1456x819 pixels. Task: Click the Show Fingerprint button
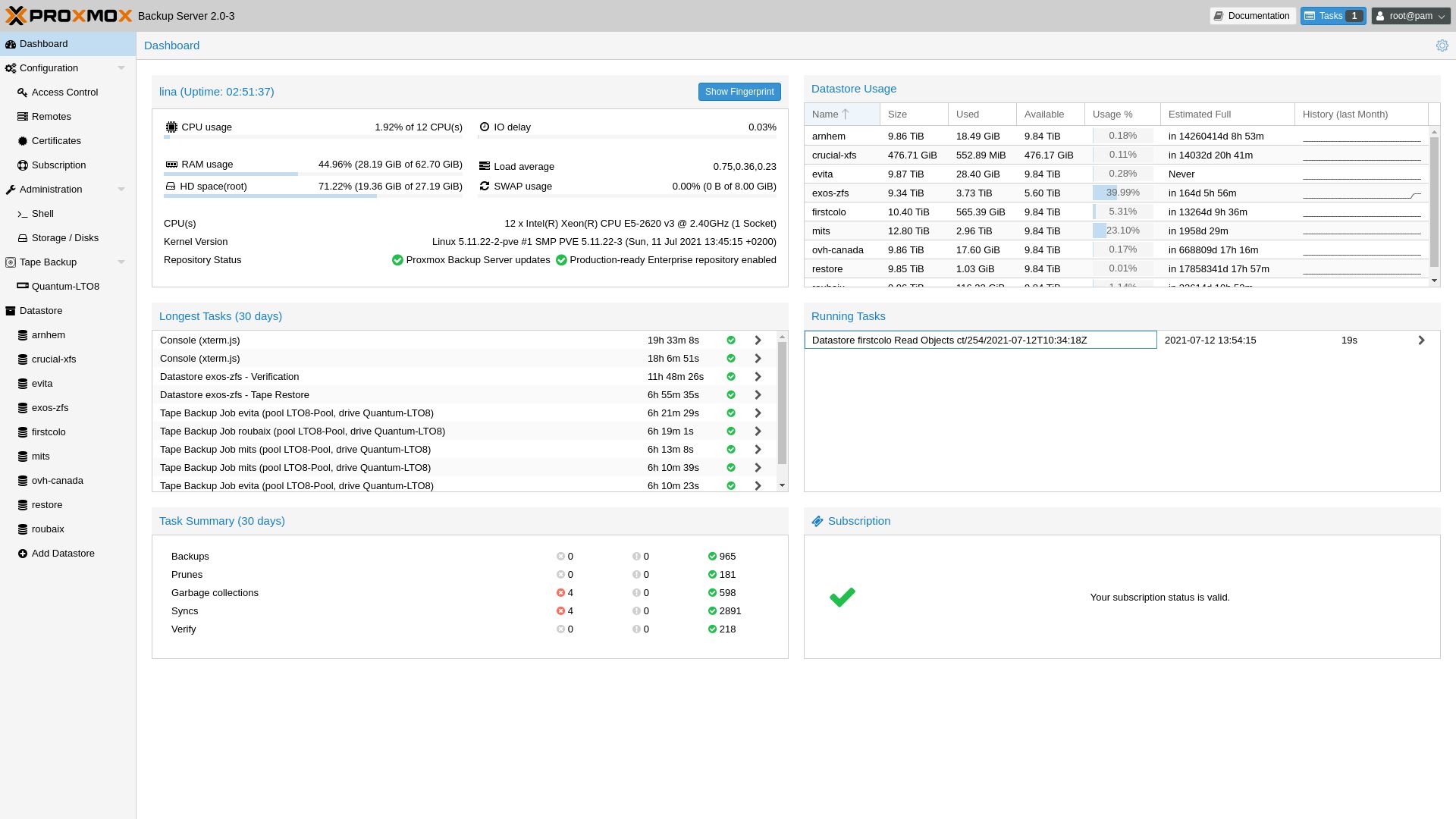tap(739, 91)
